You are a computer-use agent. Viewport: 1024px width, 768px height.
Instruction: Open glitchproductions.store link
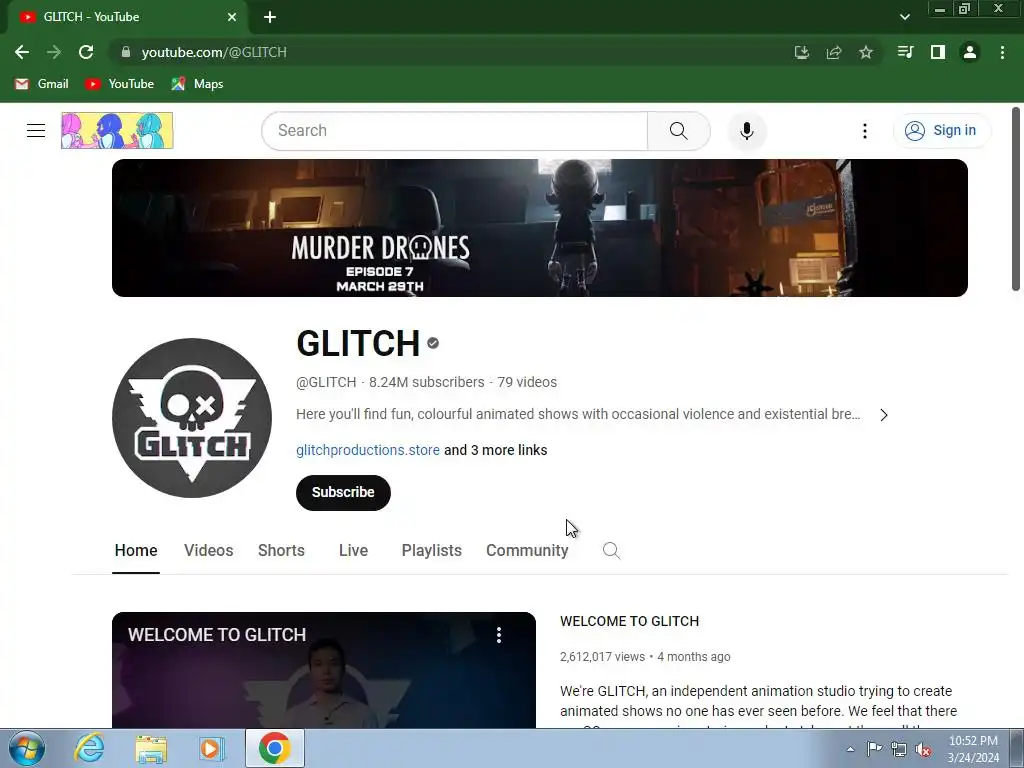[x=368, y=450]
